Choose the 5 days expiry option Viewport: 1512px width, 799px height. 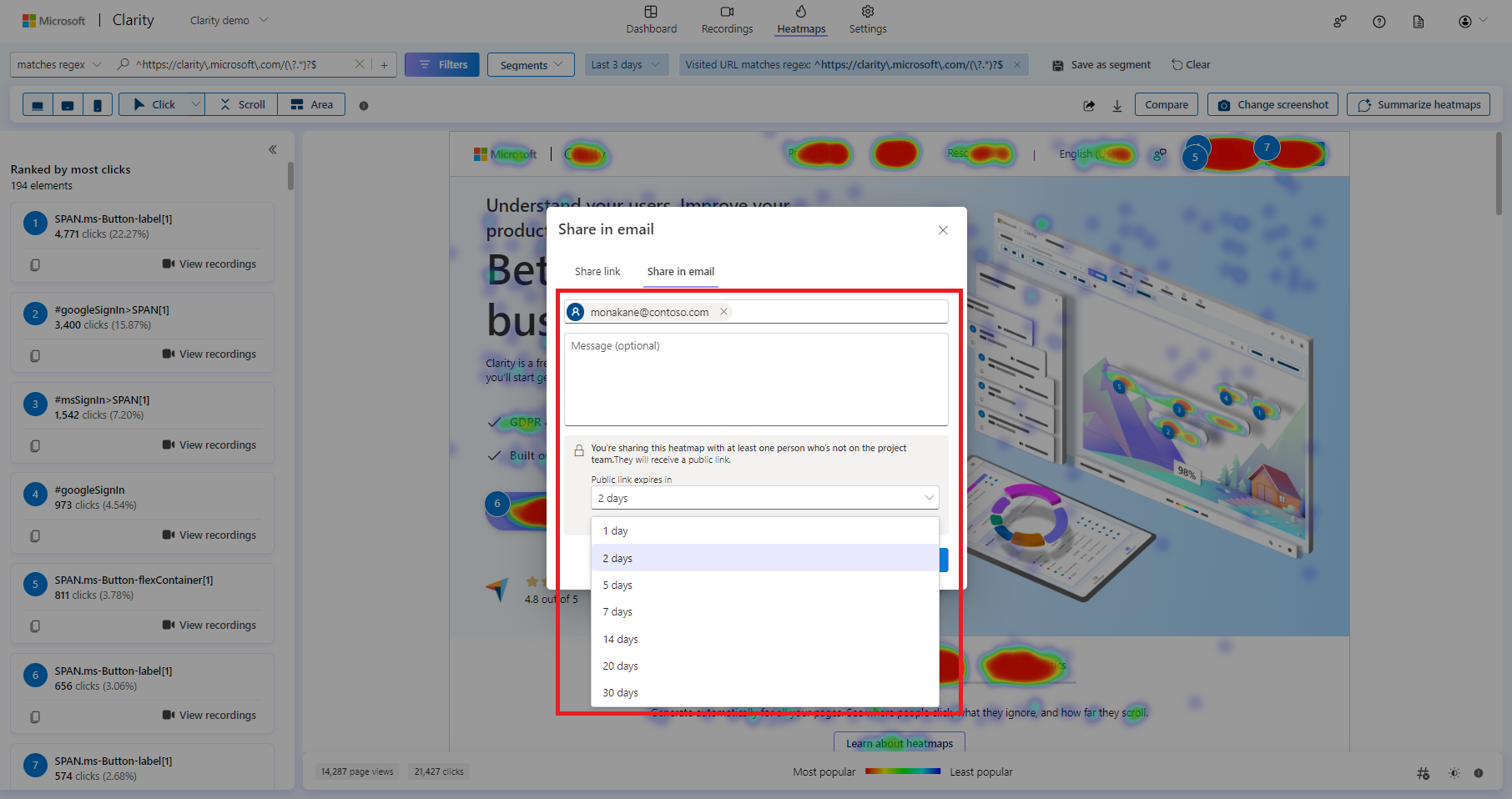pos(764,585)
